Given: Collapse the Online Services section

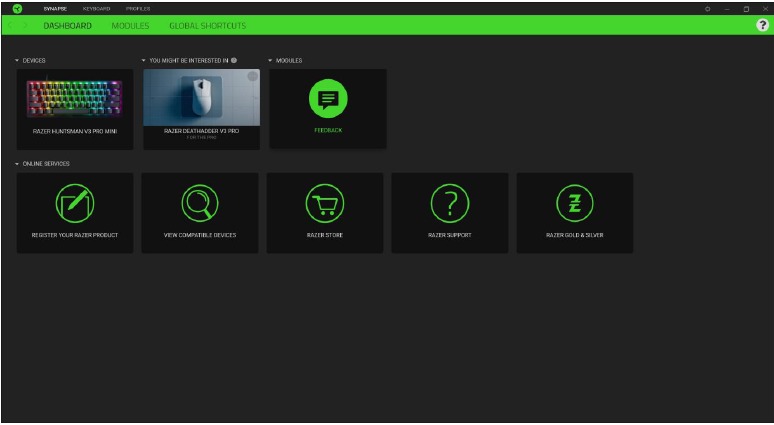Looking at the screenshot, I should 17,164.
